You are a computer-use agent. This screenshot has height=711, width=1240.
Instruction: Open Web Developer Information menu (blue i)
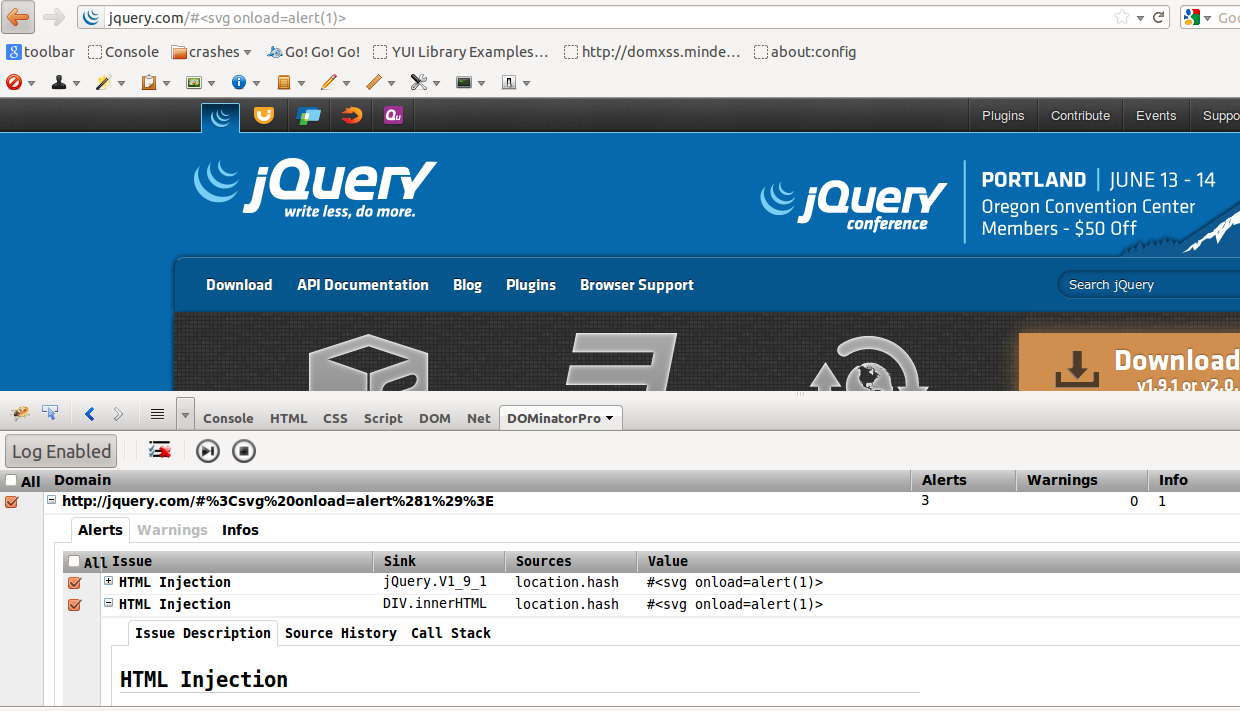coord(245,83)
